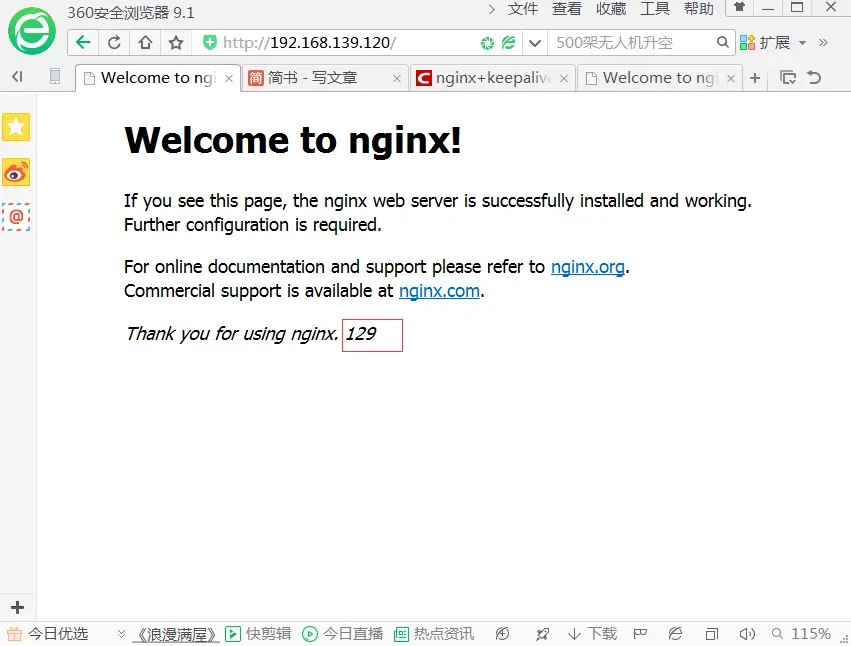851x646 pixels.
Task: Close the 简书 - 写文章 tab
Action: click(397, 79)
